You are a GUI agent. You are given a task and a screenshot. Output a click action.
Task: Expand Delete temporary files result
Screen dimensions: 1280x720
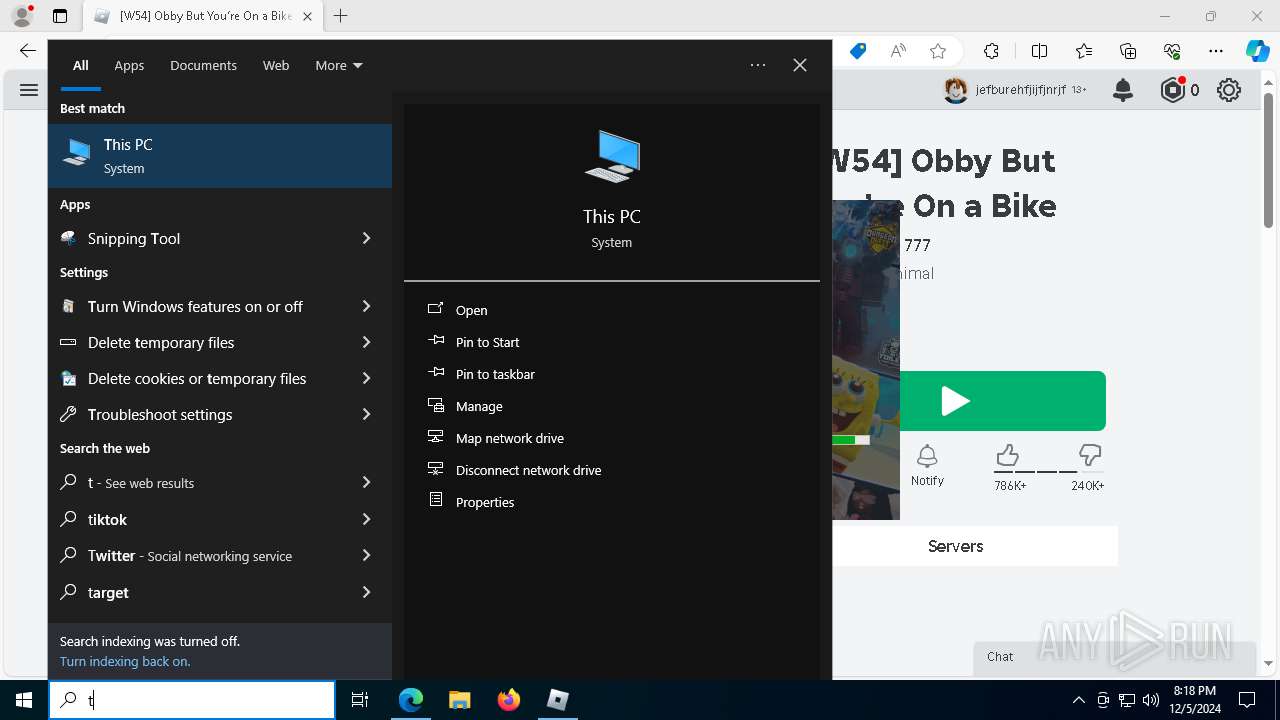coord(366,342)
